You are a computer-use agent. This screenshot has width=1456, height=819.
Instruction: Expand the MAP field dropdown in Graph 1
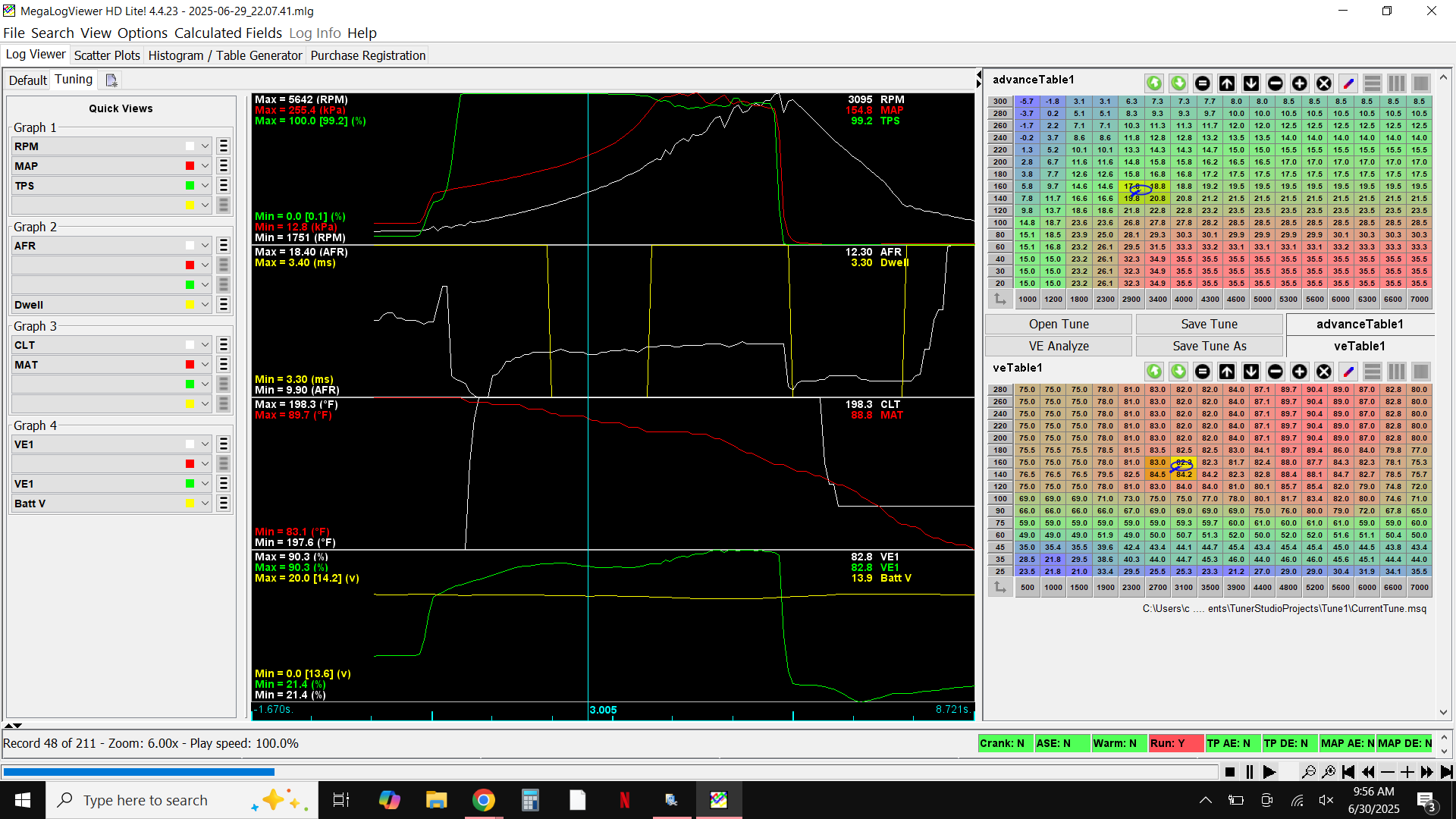click(x=205, y=166)
